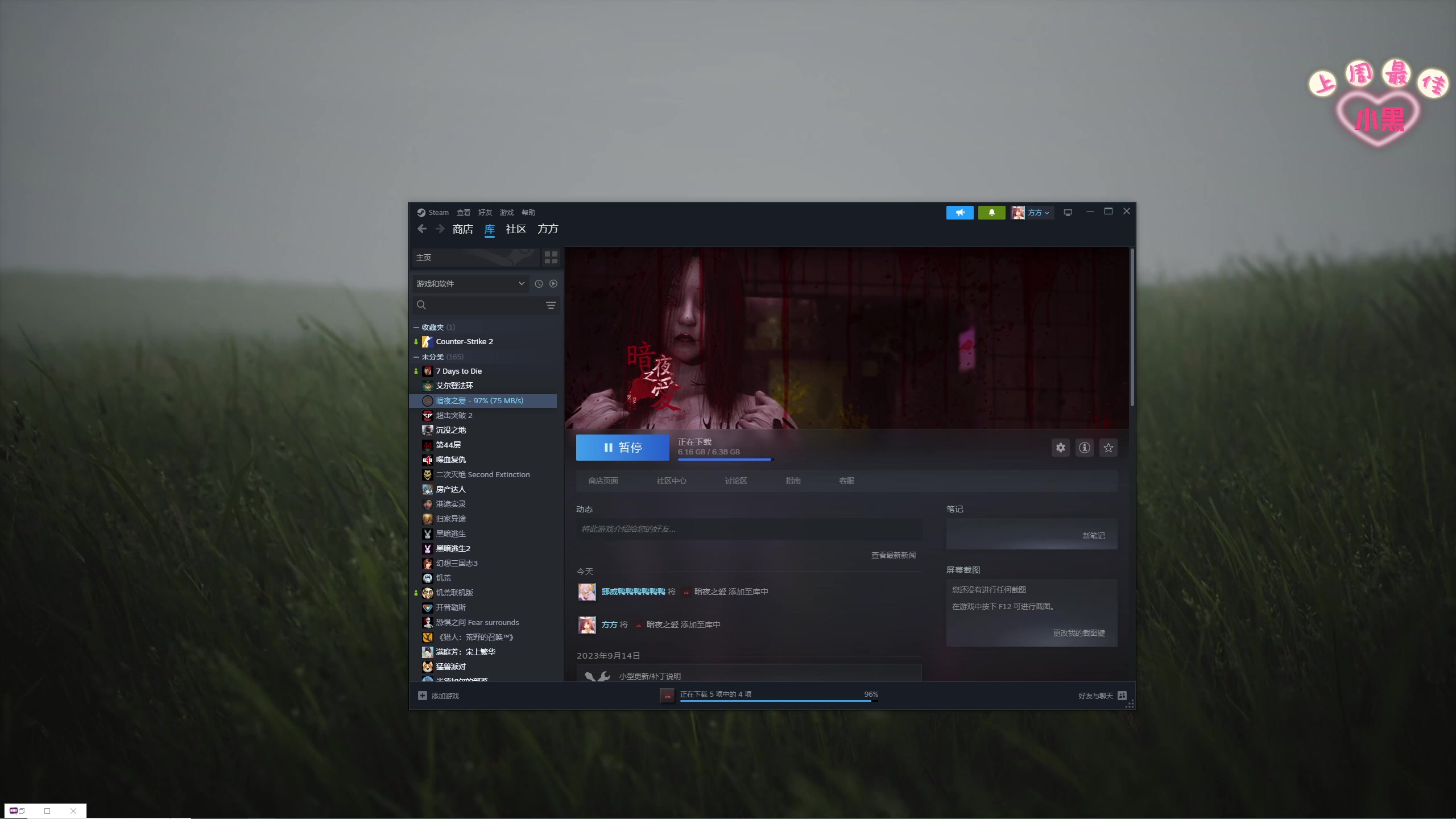Viewport: 1456px width, 819px height.
Task: Click the library search field
Action: [478, 305]
